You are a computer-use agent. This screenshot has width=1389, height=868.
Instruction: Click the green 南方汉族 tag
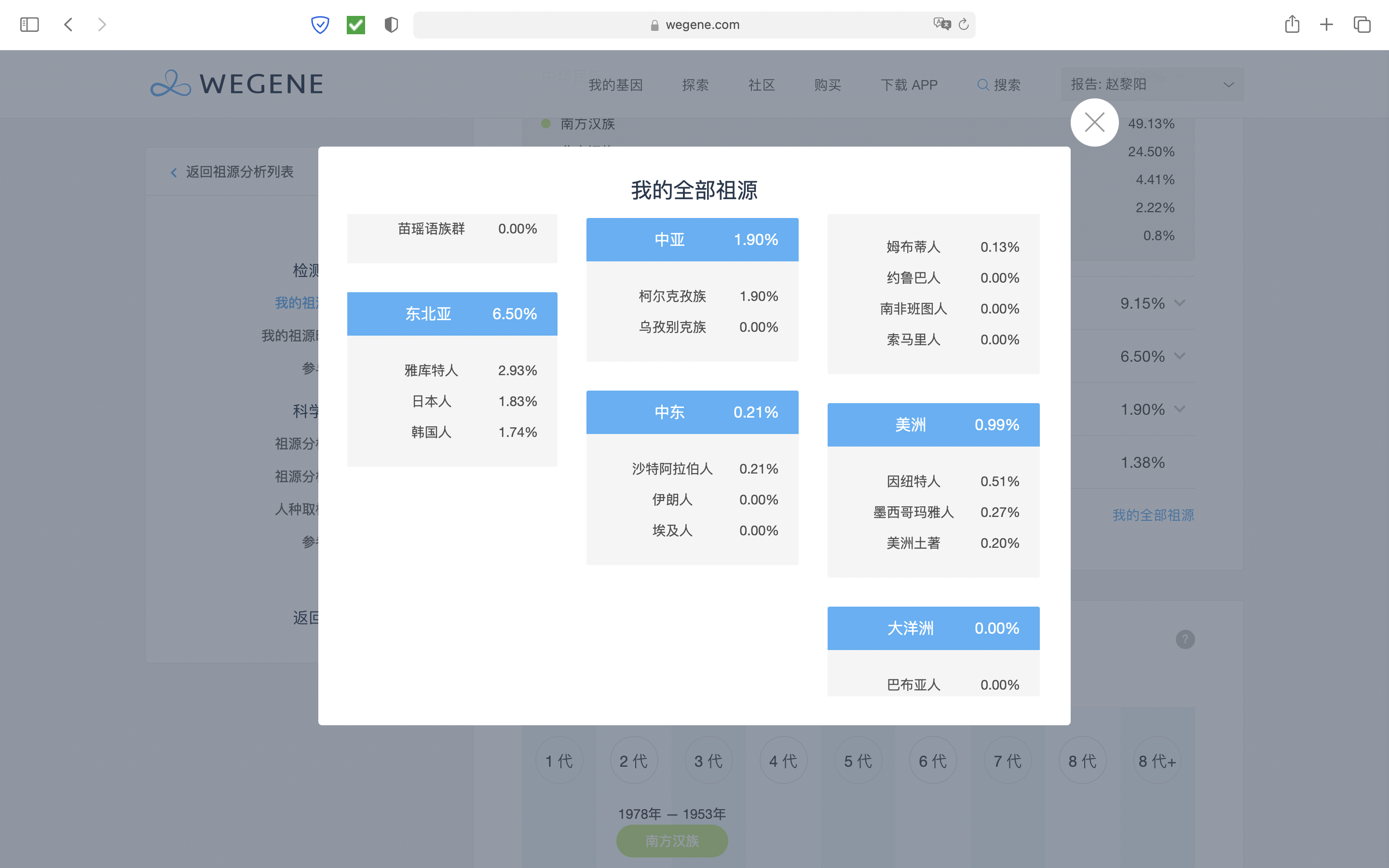(x=672, y=841)
